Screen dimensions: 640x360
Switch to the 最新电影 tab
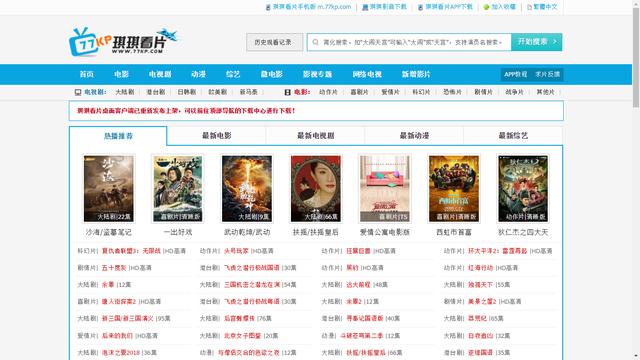point(216,136)
